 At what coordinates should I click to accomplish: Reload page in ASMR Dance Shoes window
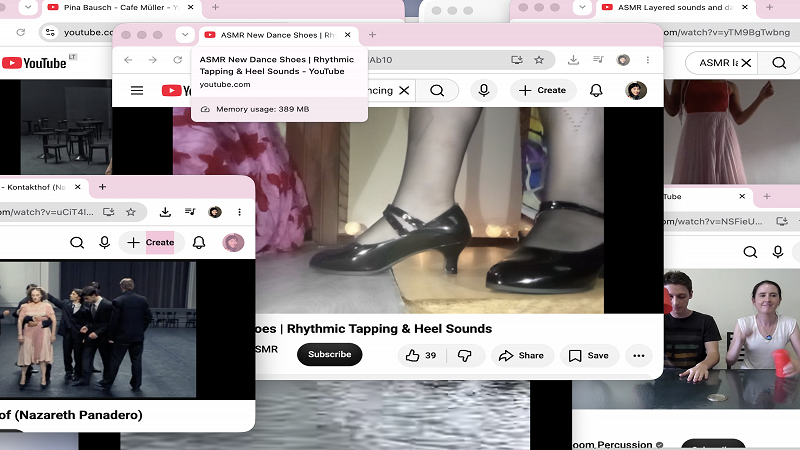click(178, 60)
